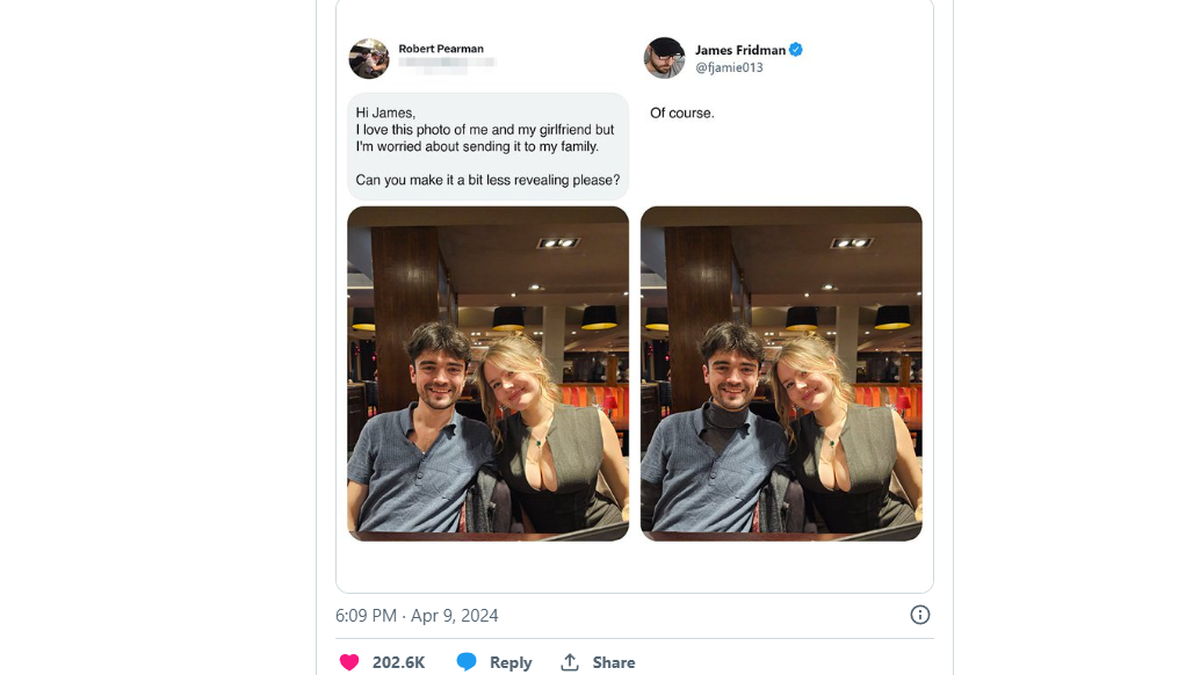This screenshot has width=1200, height=675.
Task: Click the 202.6K likes count
Action: click(x=398, y=662)
